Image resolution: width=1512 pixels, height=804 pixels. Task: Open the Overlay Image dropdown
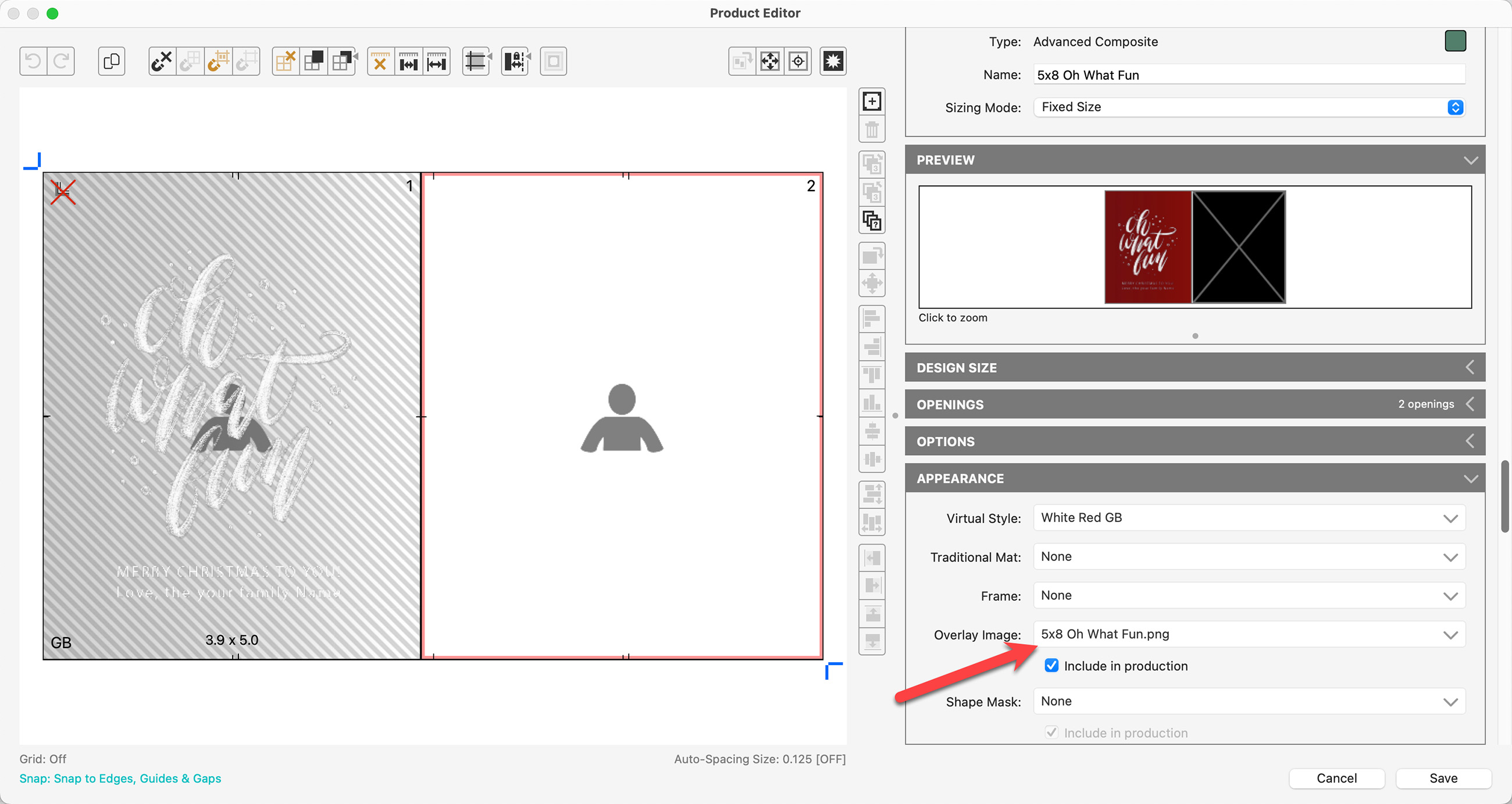tap(1249, 634)
